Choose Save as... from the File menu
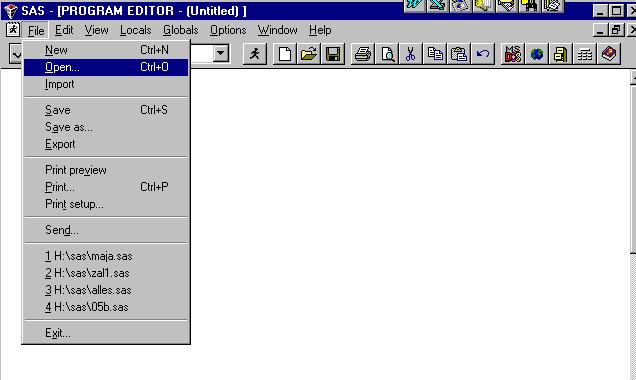Image resolution: width=636 pixels, height=380 pixels. pyautogui.click(x=106, y=127)
